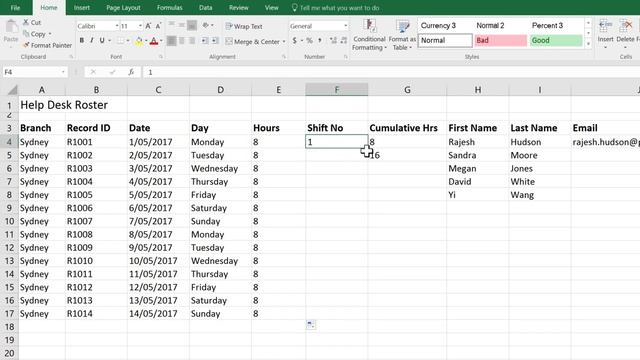Apply the Normal cell style
The height and width of the screenshot is (360, 640).
445,40
